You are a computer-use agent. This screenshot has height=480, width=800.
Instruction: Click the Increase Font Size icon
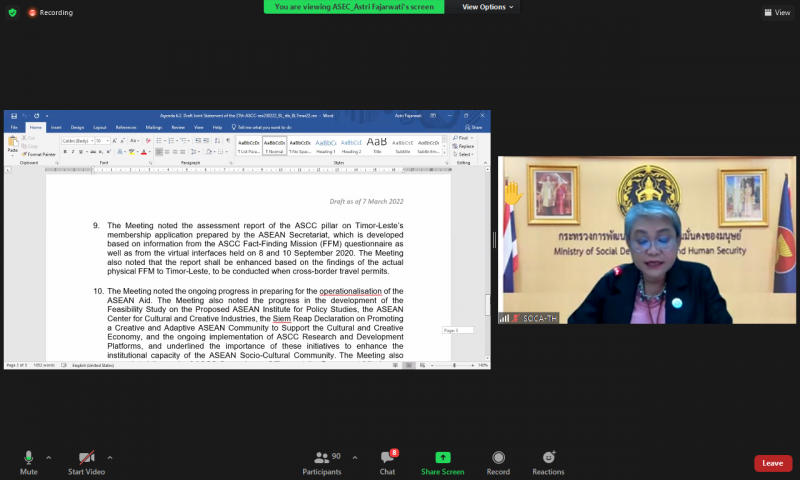click(115, 140)
